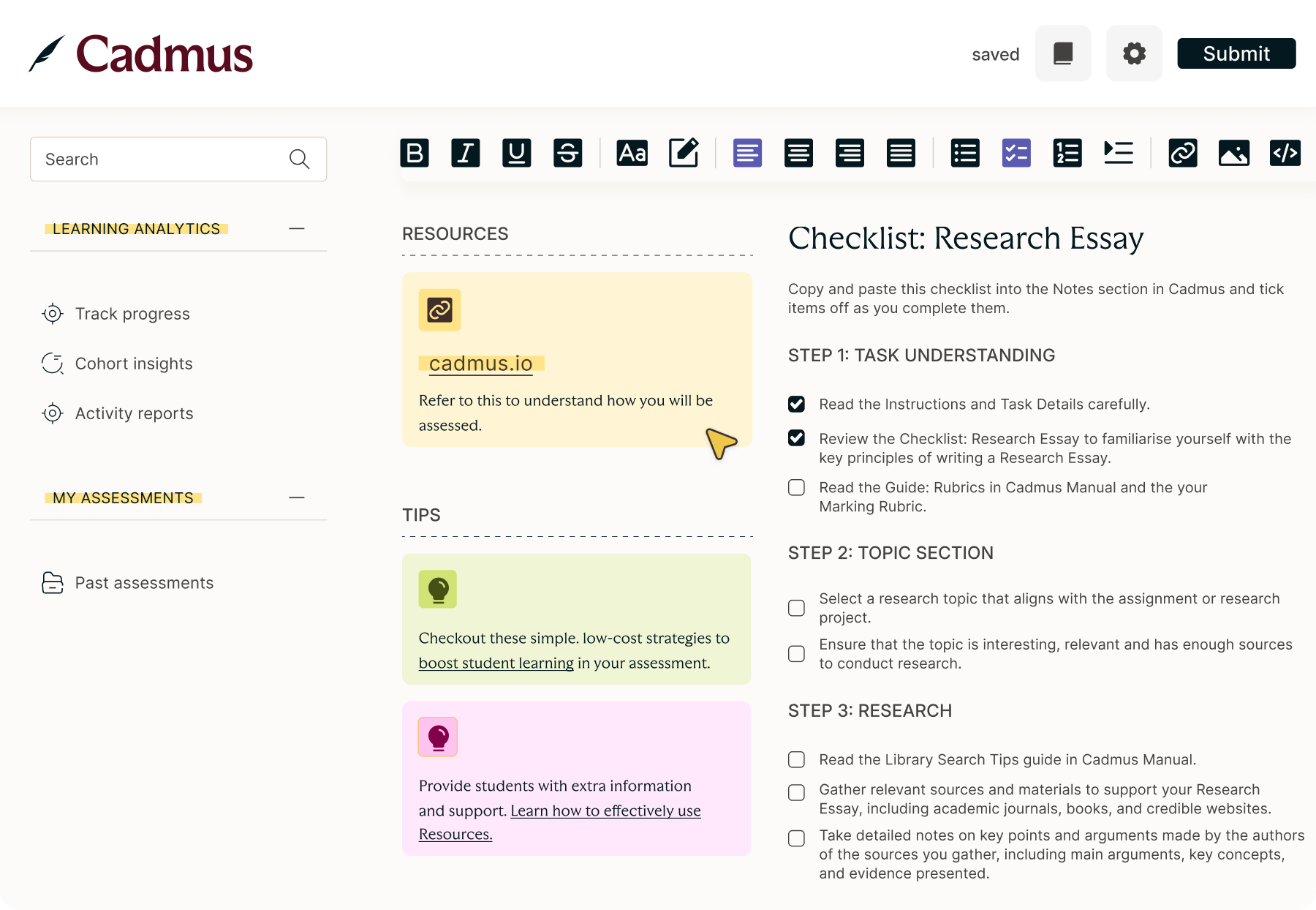Submit the assignment

point(1236,53)
